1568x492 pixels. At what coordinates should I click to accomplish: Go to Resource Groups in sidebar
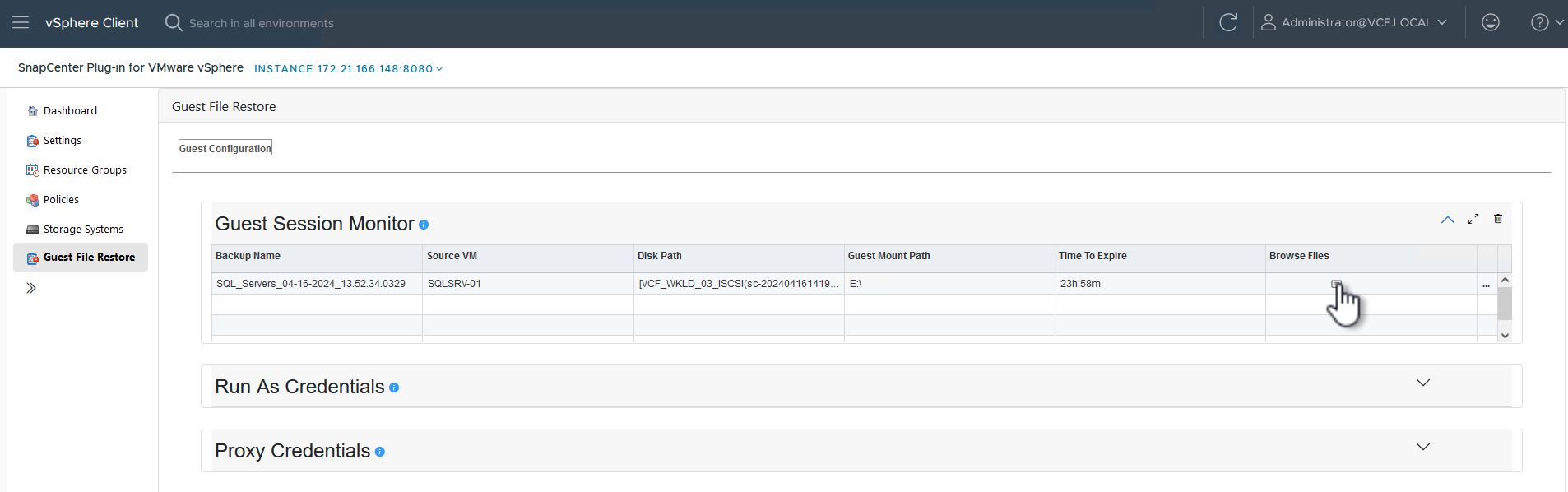(x=85, y=170)
